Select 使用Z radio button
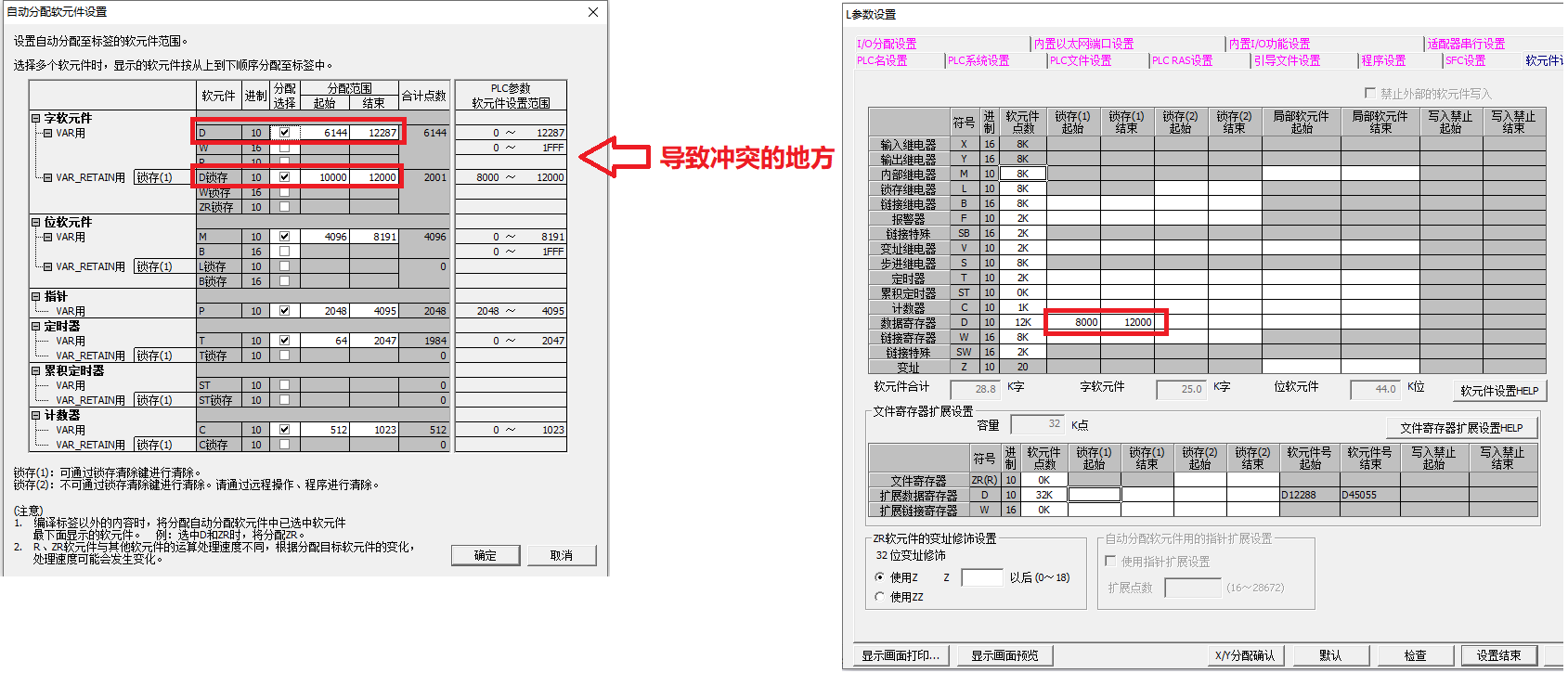Viewport: 1568px width, 673px height. tap(880, 577)
